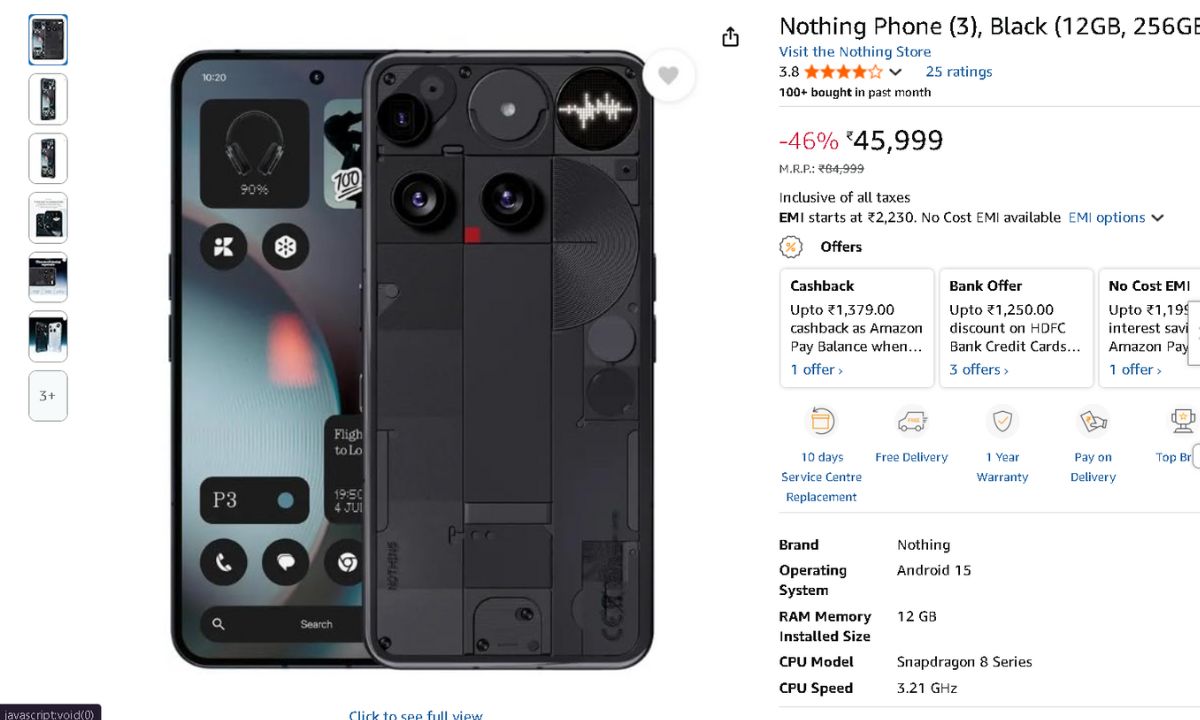Click the share icon above product image
1200x720 pixels.
731,37
